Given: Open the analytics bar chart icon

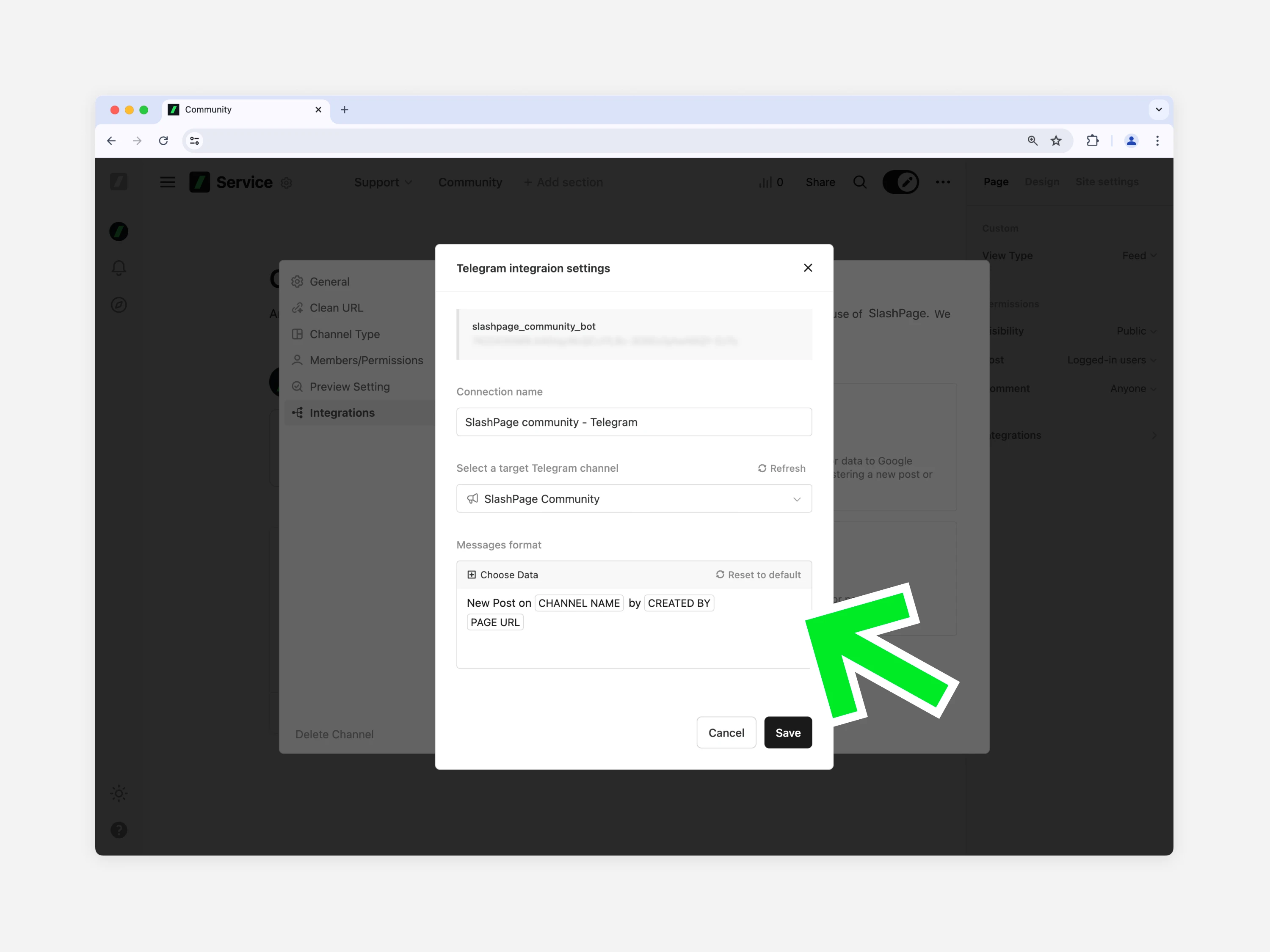Looking at the screenshot, I should (x=770, y=182).
